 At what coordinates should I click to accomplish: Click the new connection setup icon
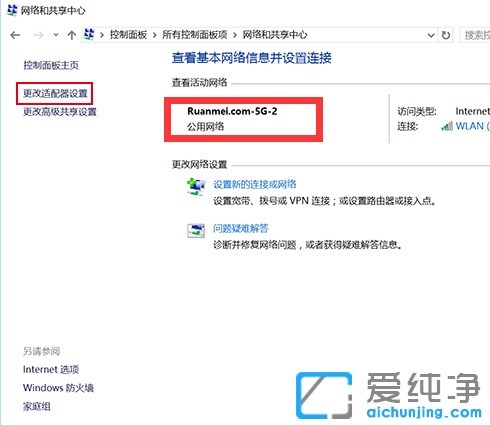pos(196,187)
